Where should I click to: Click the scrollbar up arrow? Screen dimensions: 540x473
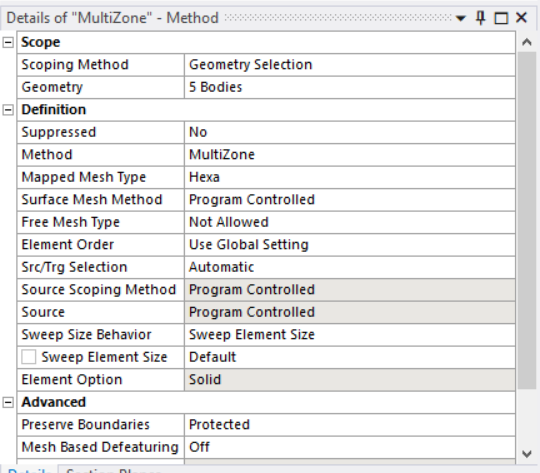pyautogui.click(x=527, y=42)
